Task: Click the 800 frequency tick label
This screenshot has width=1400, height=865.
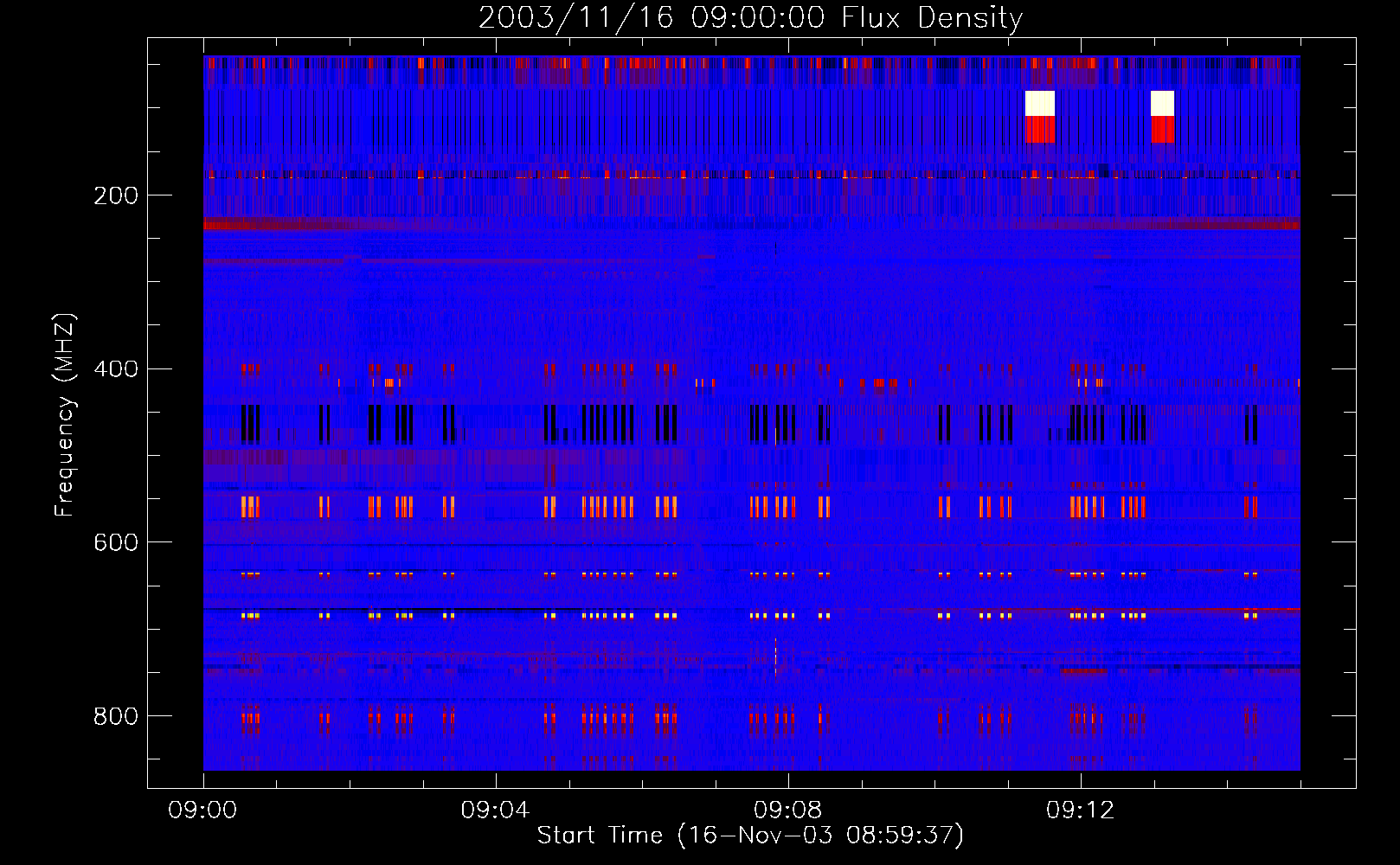Action: [x=116, y=716]
